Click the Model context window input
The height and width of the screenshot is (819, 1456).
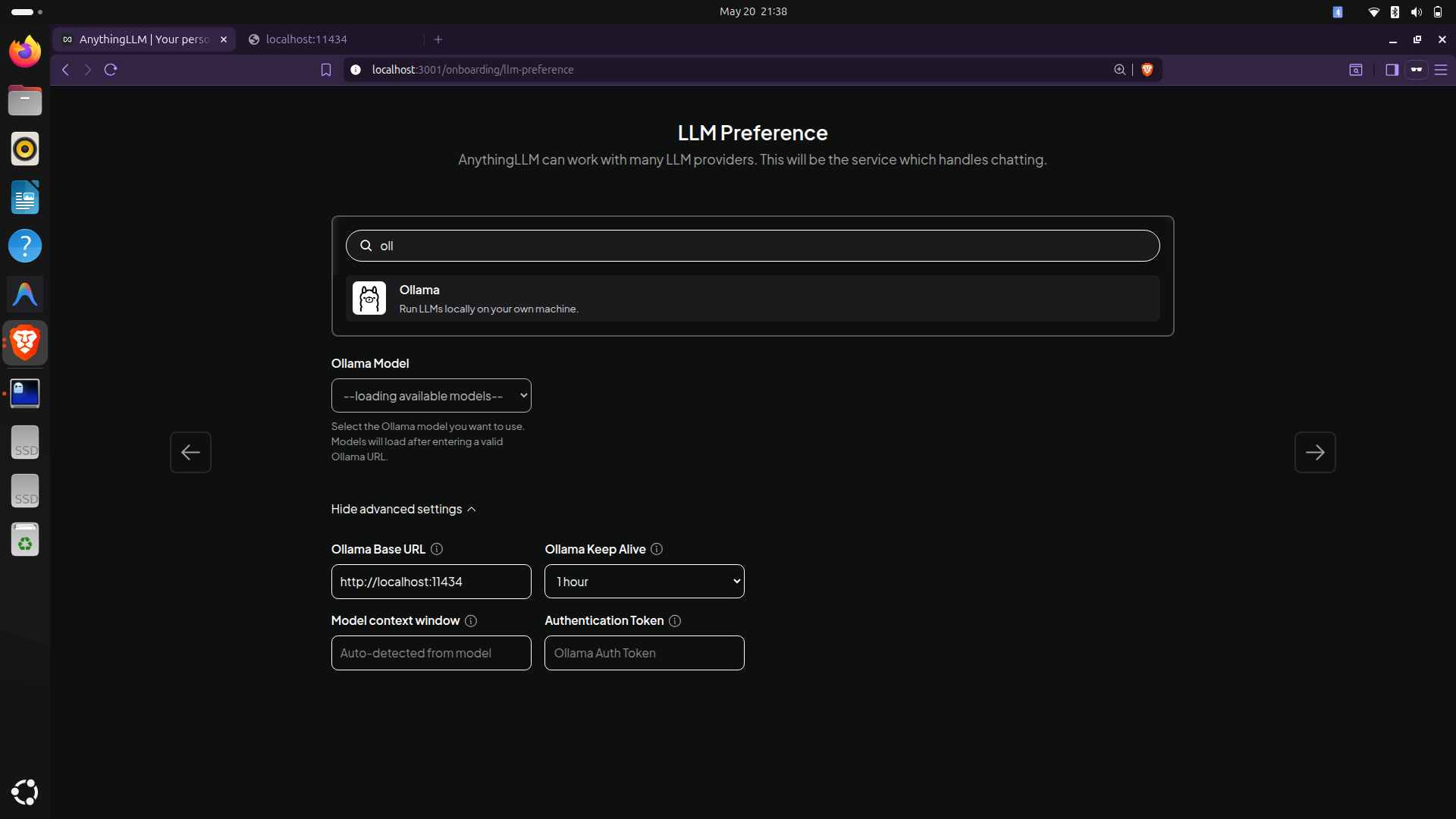[x=431, y=653]
